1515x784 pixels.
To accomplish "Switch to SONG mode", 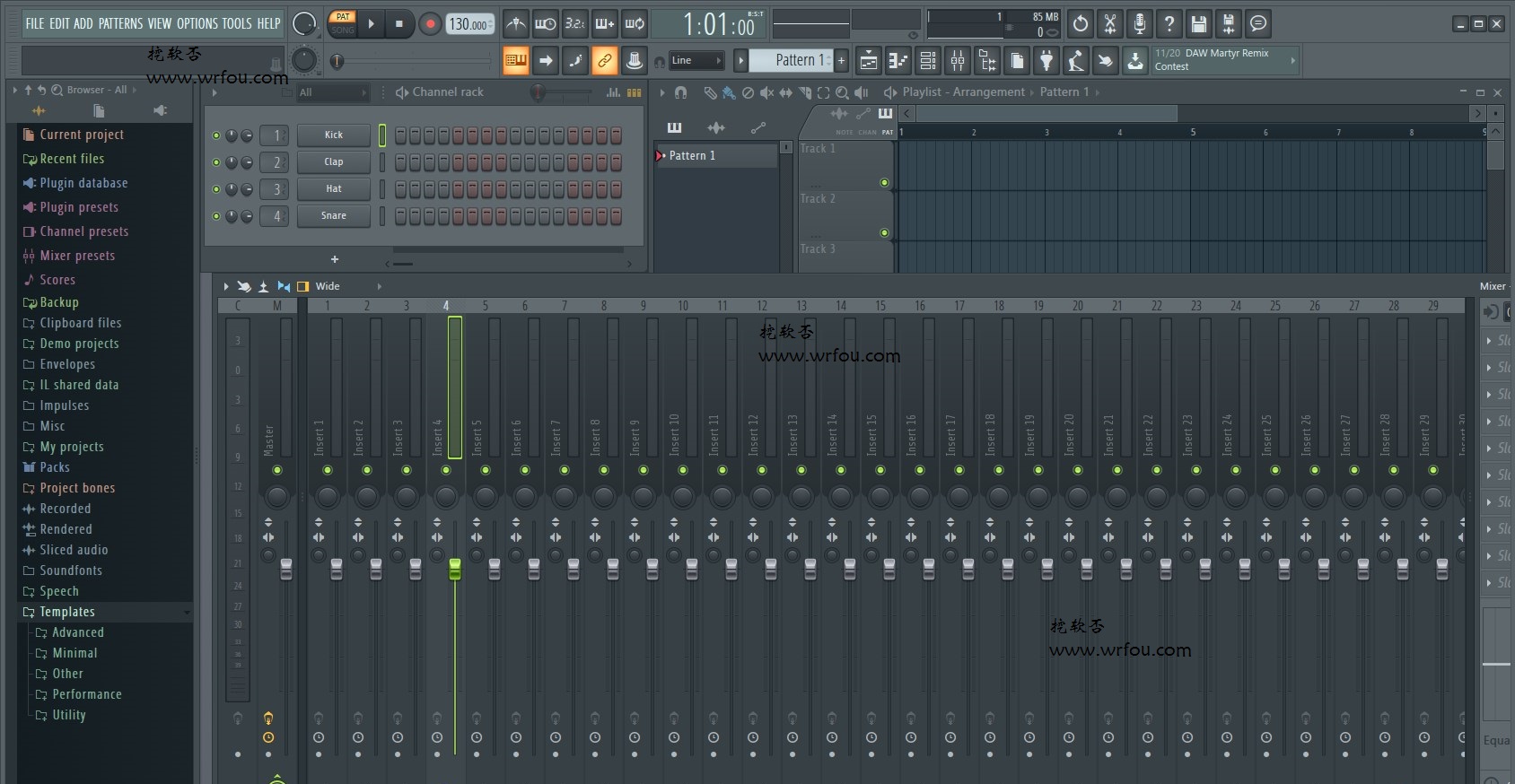I will (x=343, y=30).
